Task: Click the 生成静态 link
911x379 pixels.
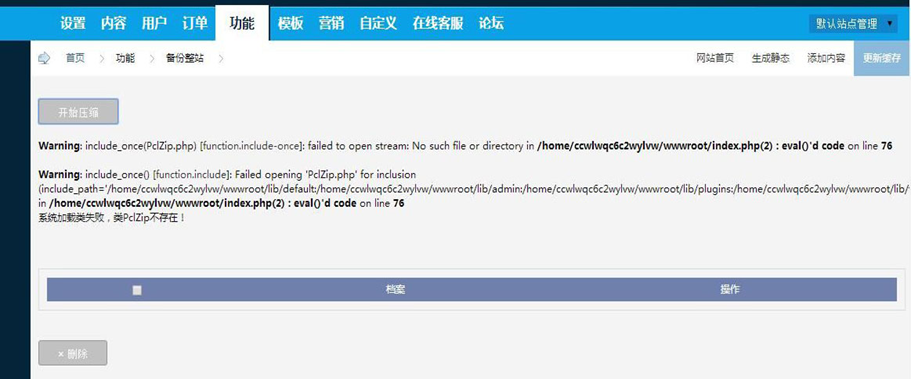Action: 771,58
